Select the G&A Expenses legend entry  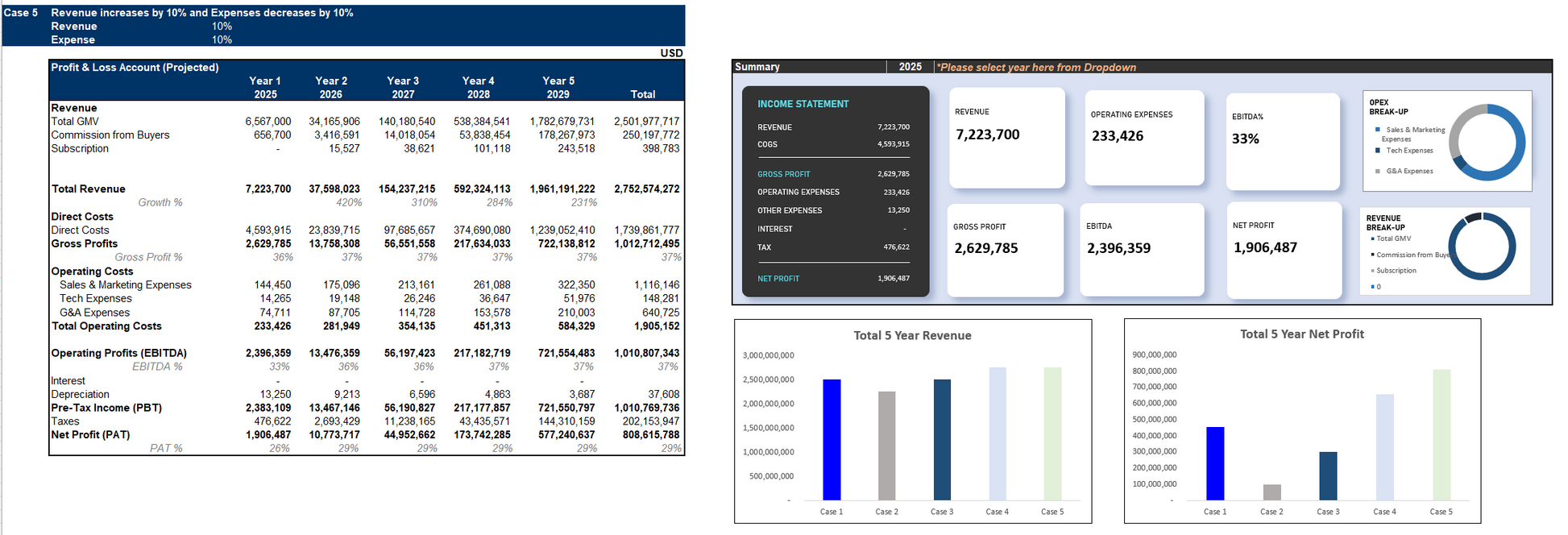(x=1408, y=172)
